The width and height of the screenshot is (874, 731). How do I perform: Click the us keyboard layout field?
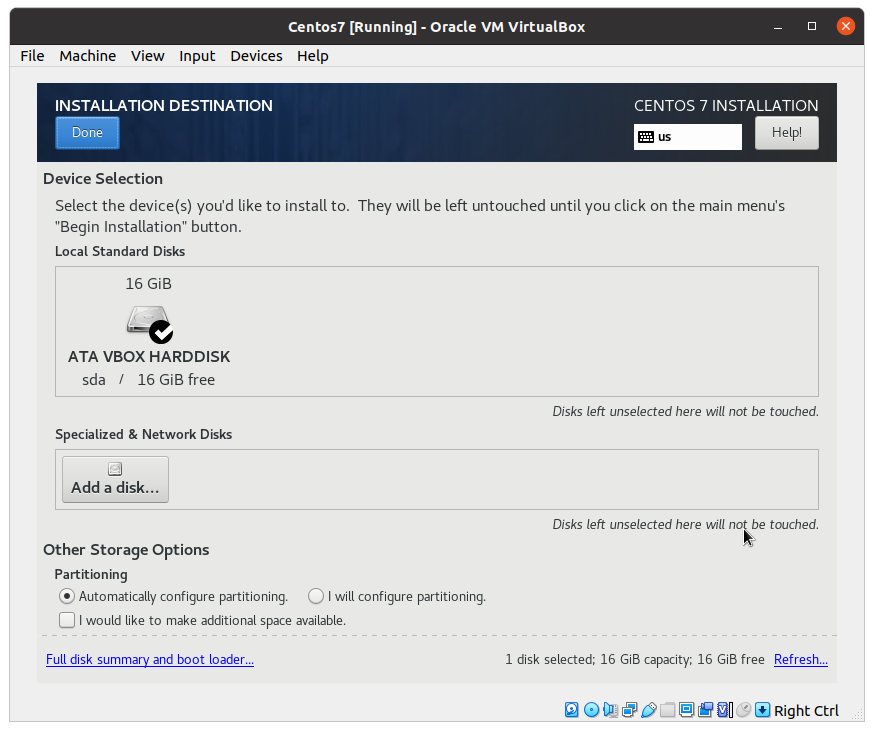tap(688, 137)
